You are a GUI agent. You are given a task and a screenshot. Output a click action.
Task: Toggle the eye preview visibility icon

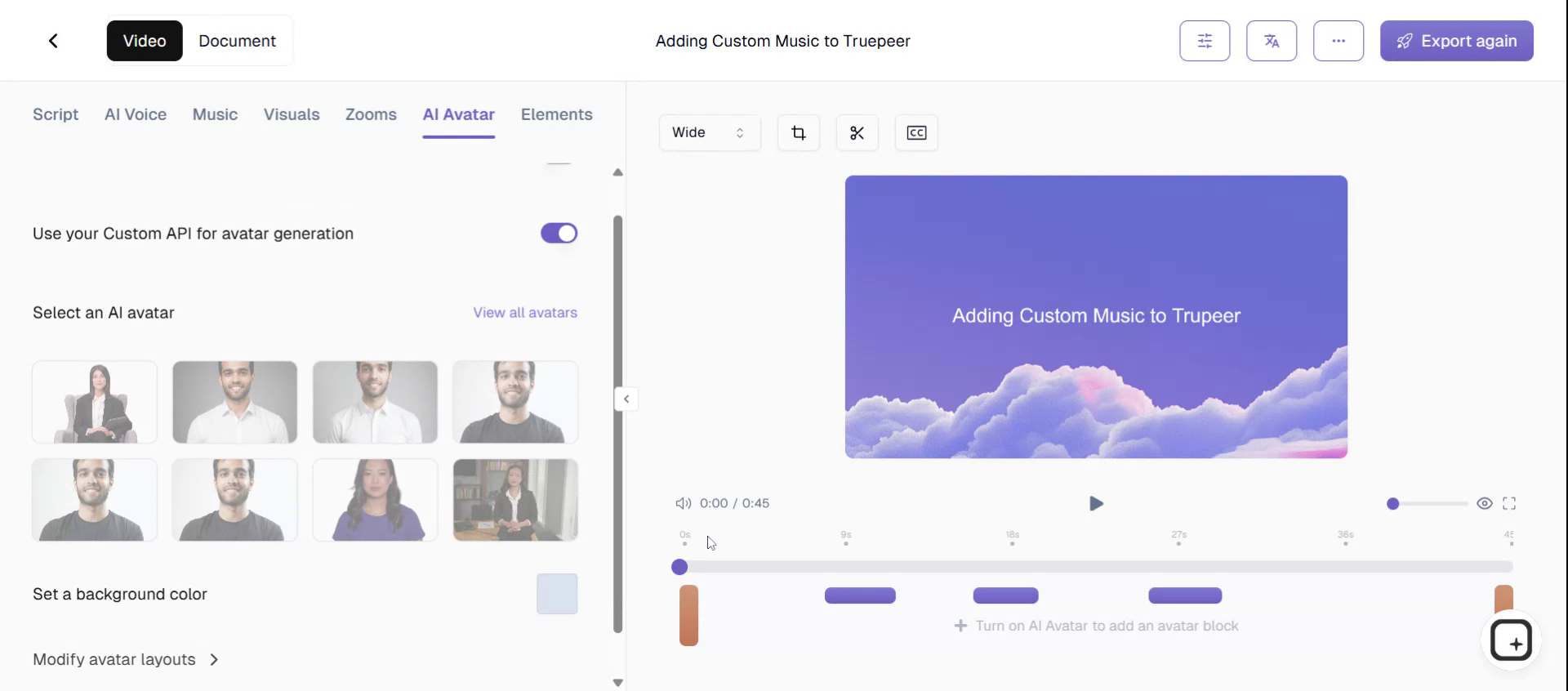tap(1485, 503)
